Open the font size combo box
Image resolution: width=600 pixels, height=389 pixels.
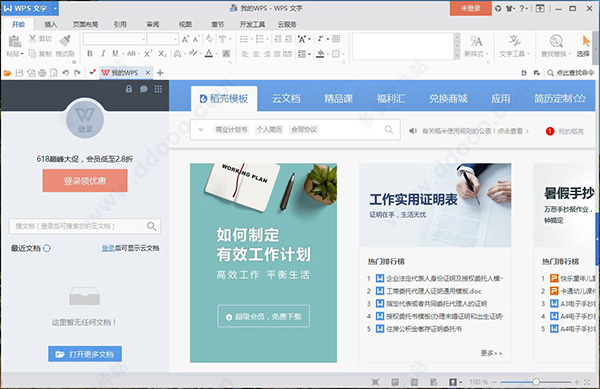[163, 39]
